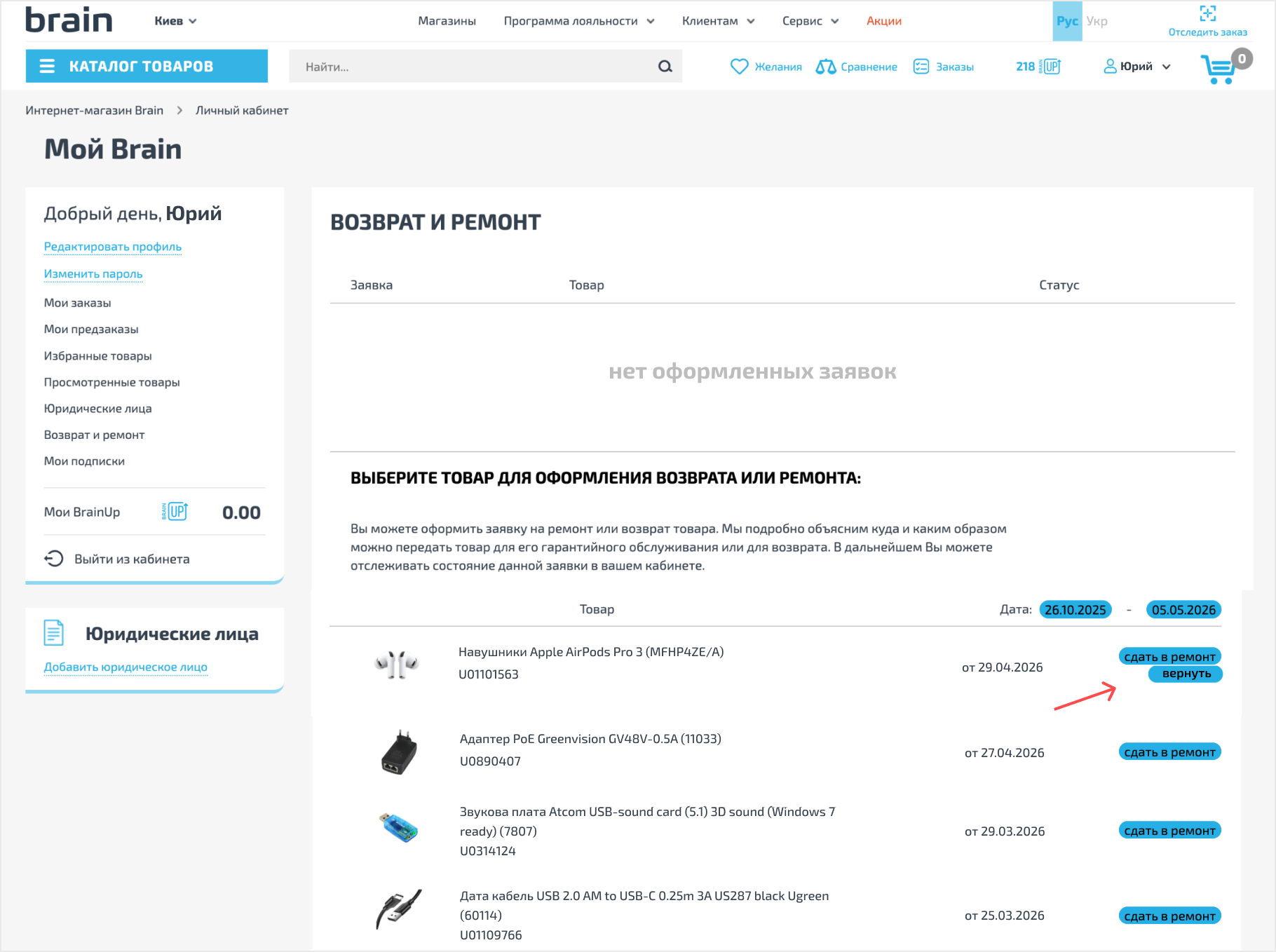Click the Отследить заказ scan icon
The width and height of the screenshot is (1276, 952).
pos(1207,13)
